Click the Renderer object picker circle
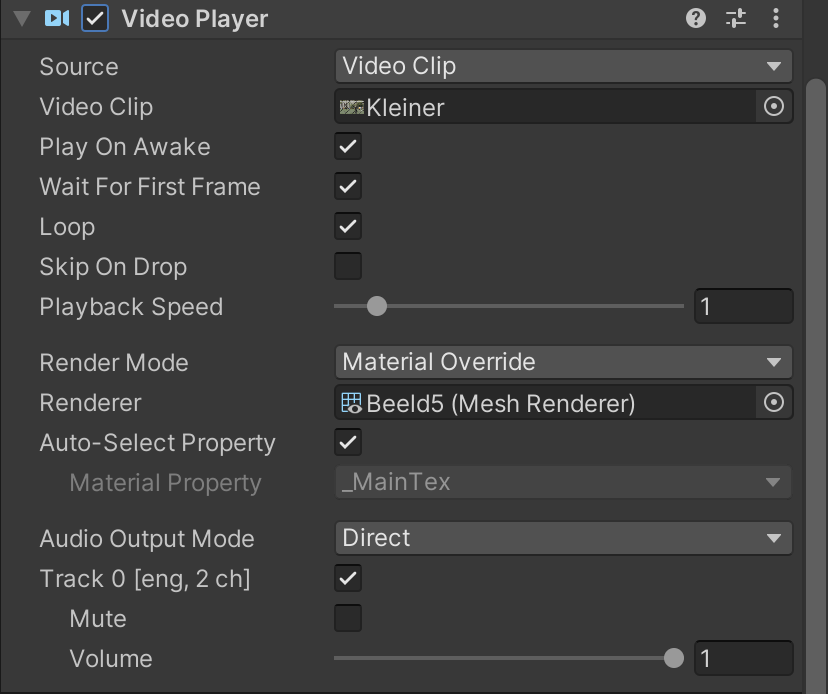The height and width of the screenshot is (694, 828). (x=773, y=402)
